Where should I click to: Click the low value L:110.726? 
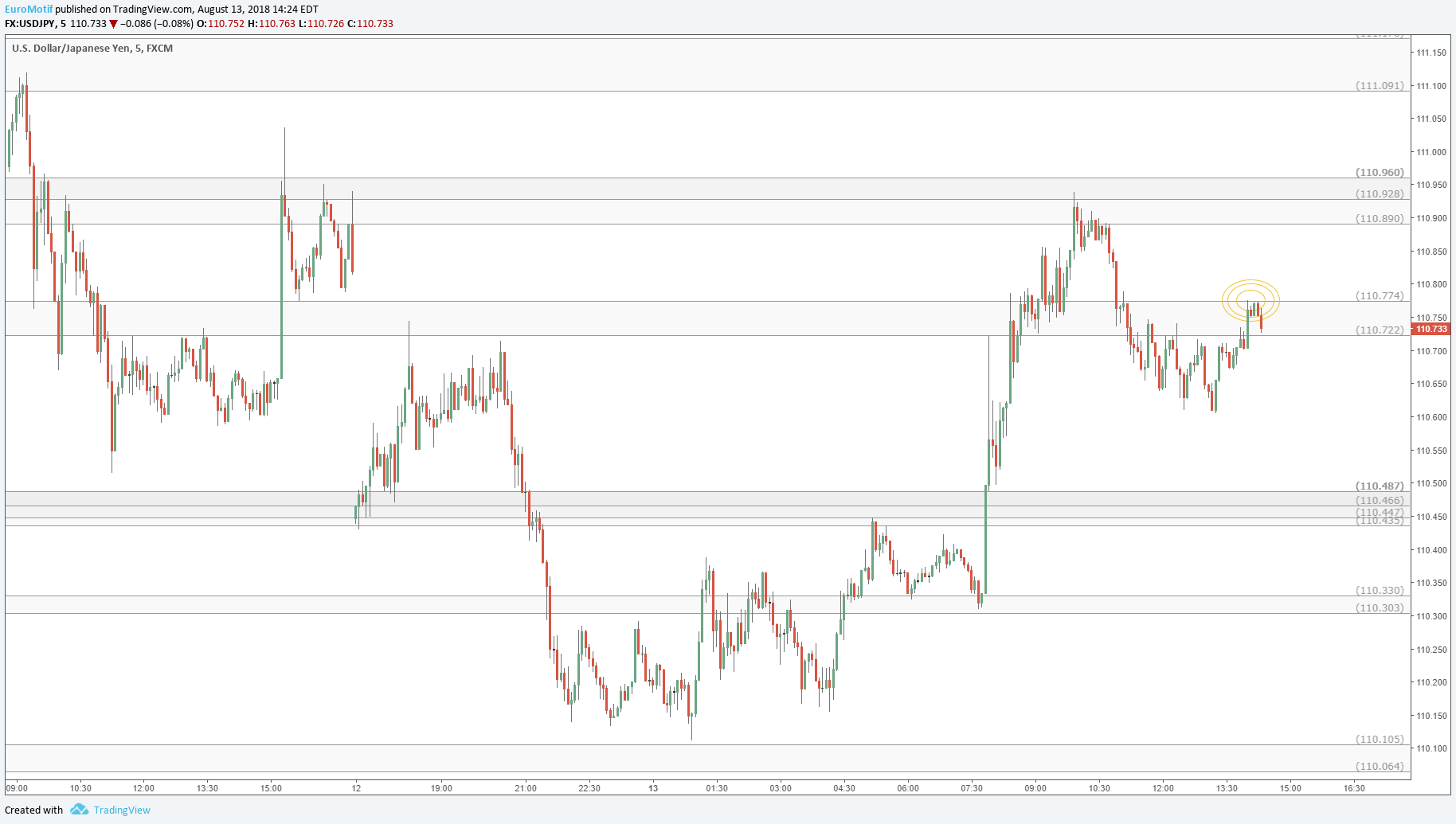click(322, 24)
